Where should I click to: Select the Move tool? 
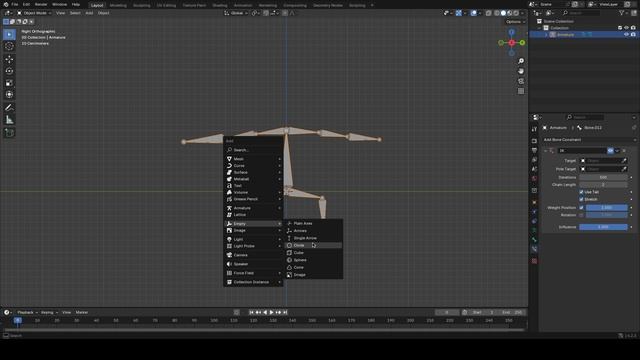click(9, 59)
